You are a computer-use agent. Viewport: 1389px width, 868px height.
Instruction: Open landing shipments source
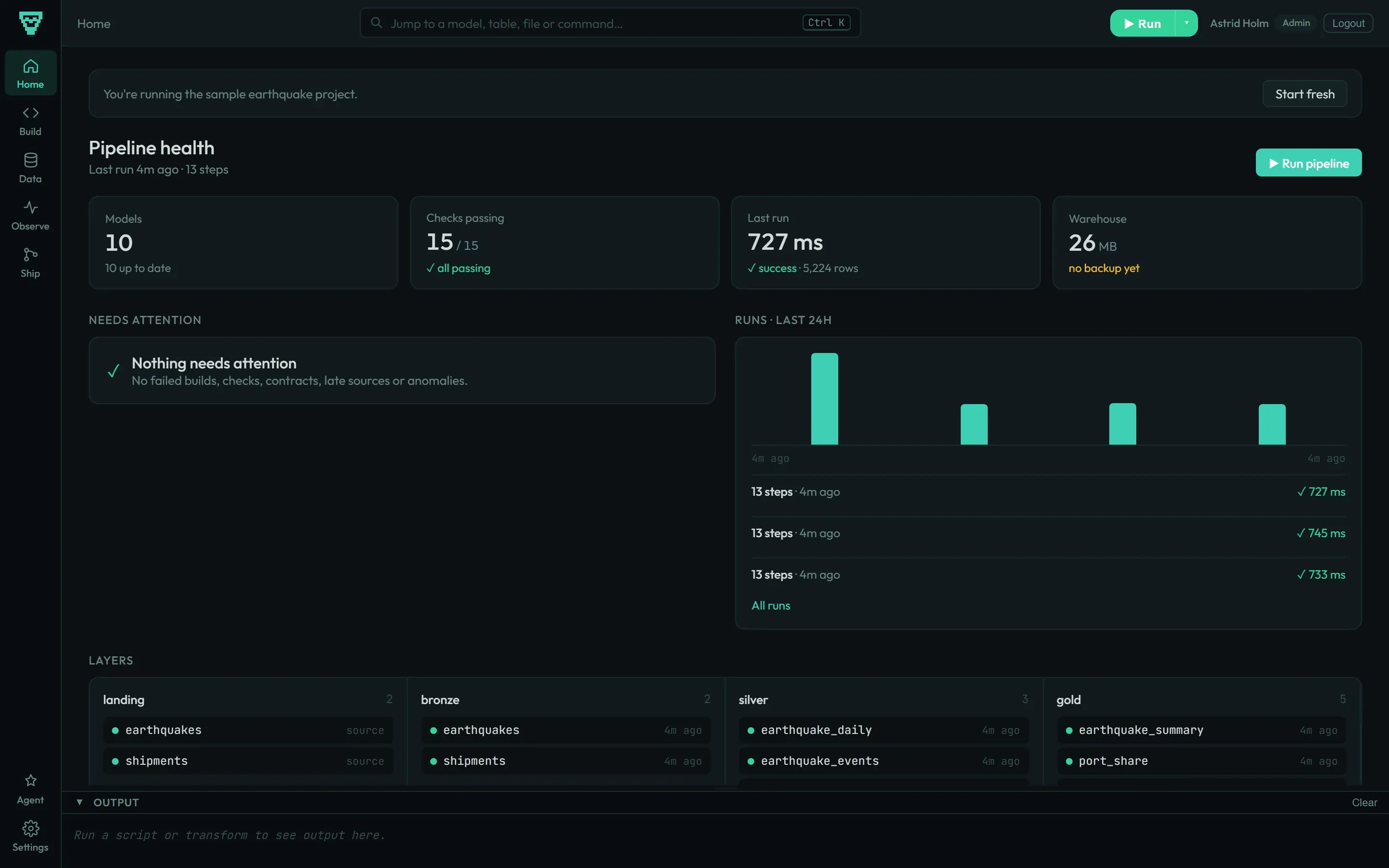pyautogui.click(x=248, y=761)
